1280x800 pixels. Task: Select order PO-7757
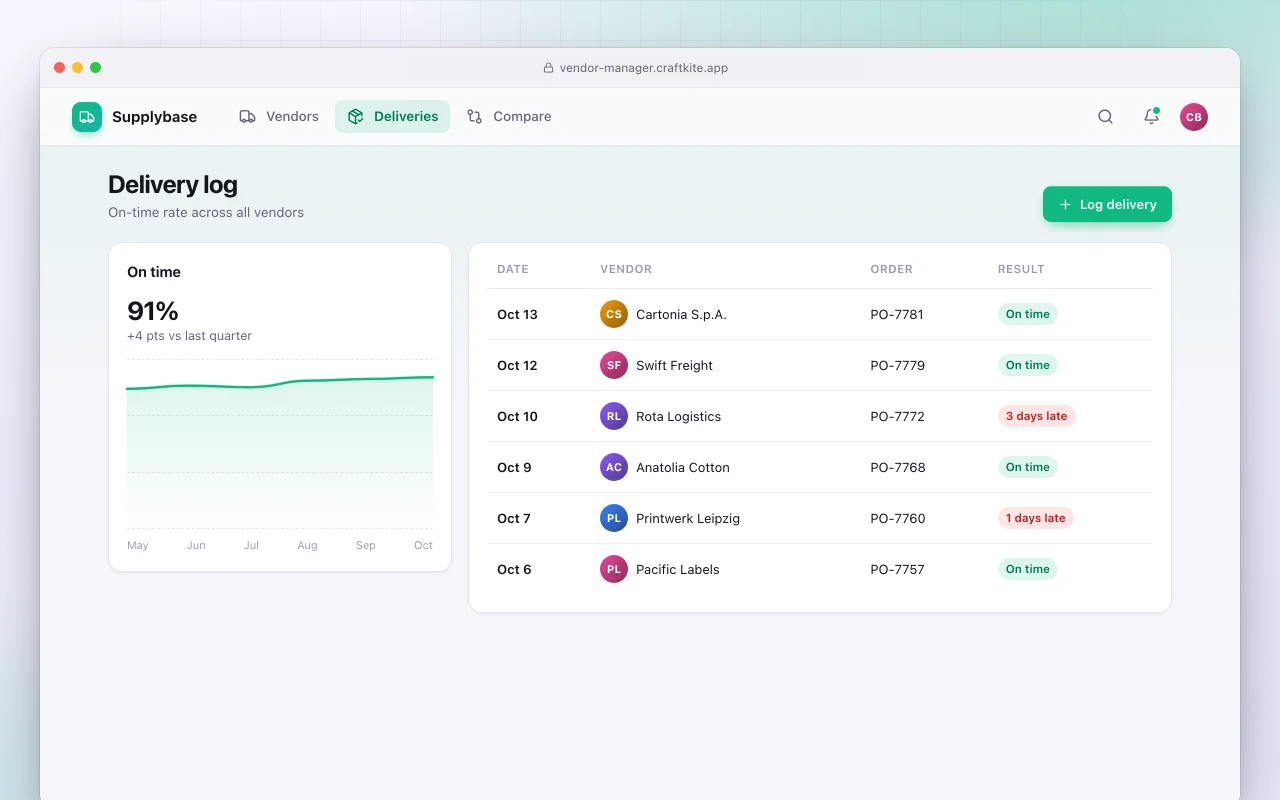pyautogui.click(x=897, y=569)
